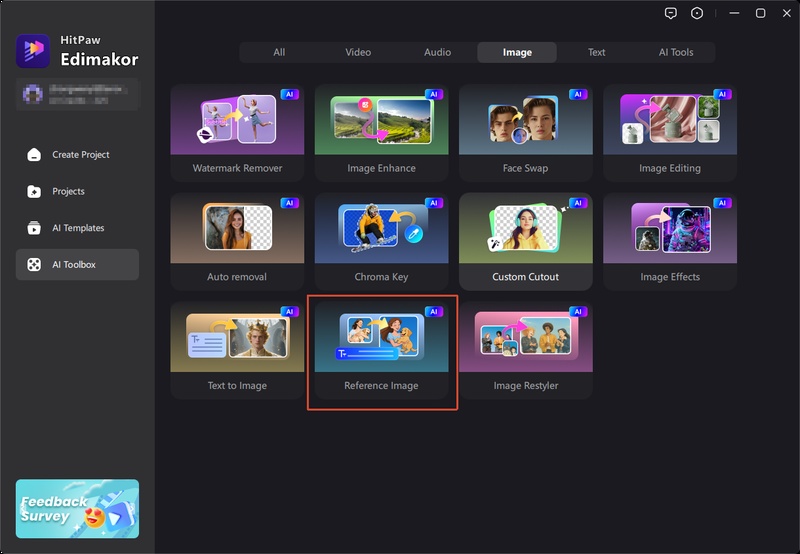Viewport: 800px width, 554px height.
Task: Switch to the Video tab
Action: 358,52
